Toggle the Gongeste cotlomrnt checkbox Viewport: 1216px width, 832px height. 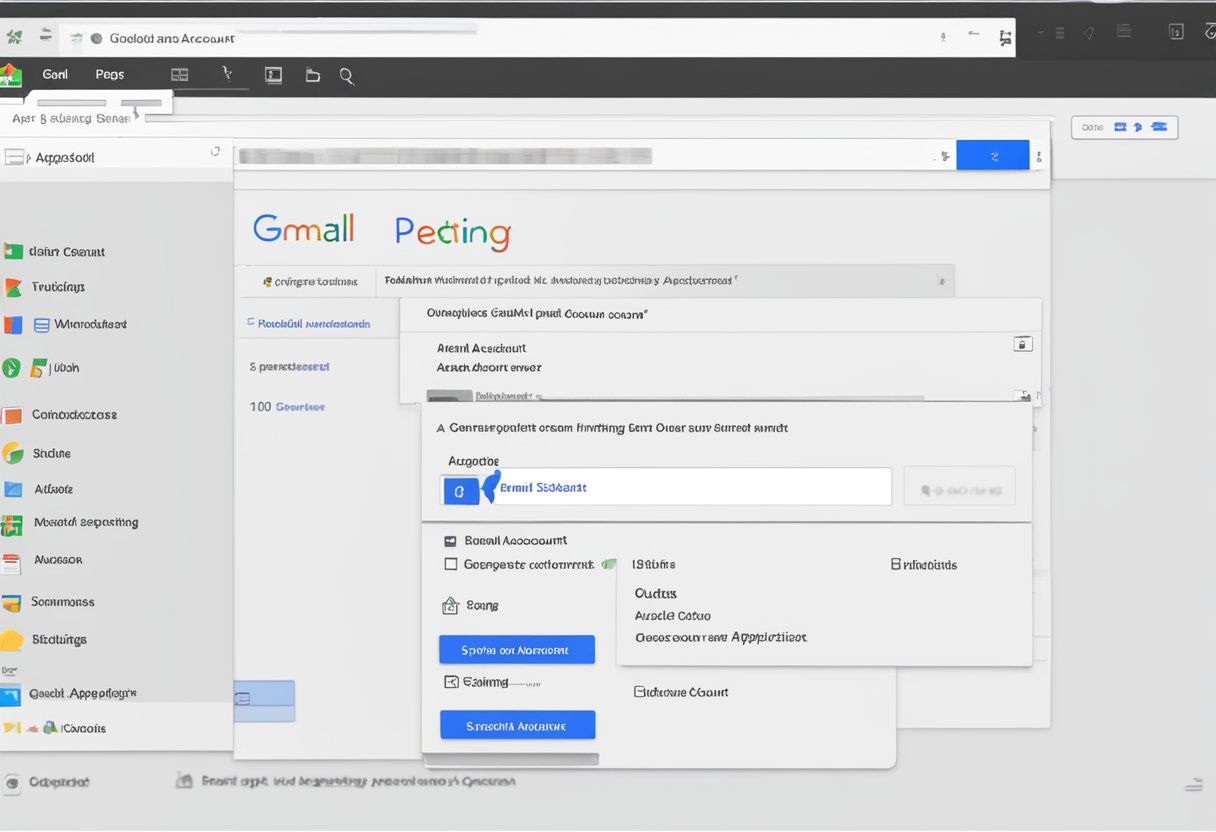450,564
